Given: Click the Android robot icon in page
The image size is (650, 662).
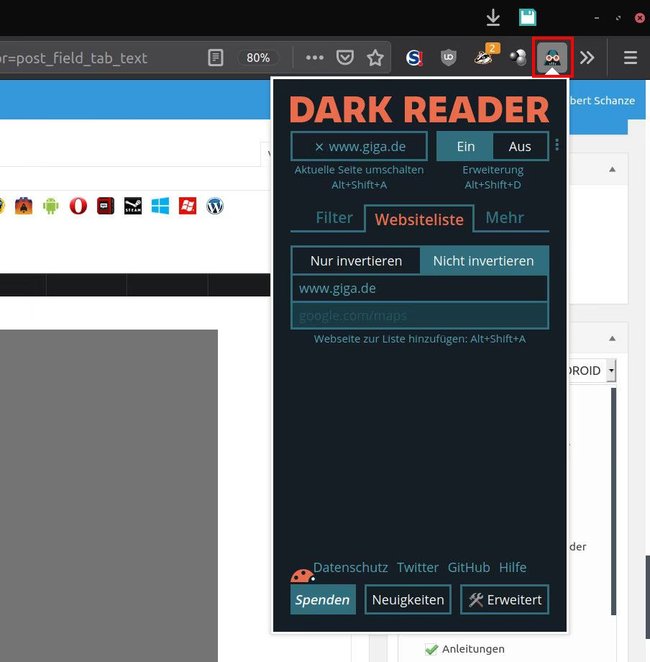Looking at the screenshot, I should (x=51, y=206).
